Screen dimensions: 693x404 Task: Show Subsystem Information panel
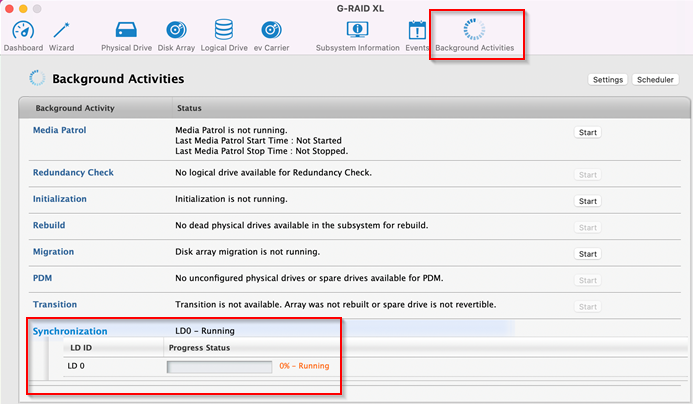(x=356, y=31)
